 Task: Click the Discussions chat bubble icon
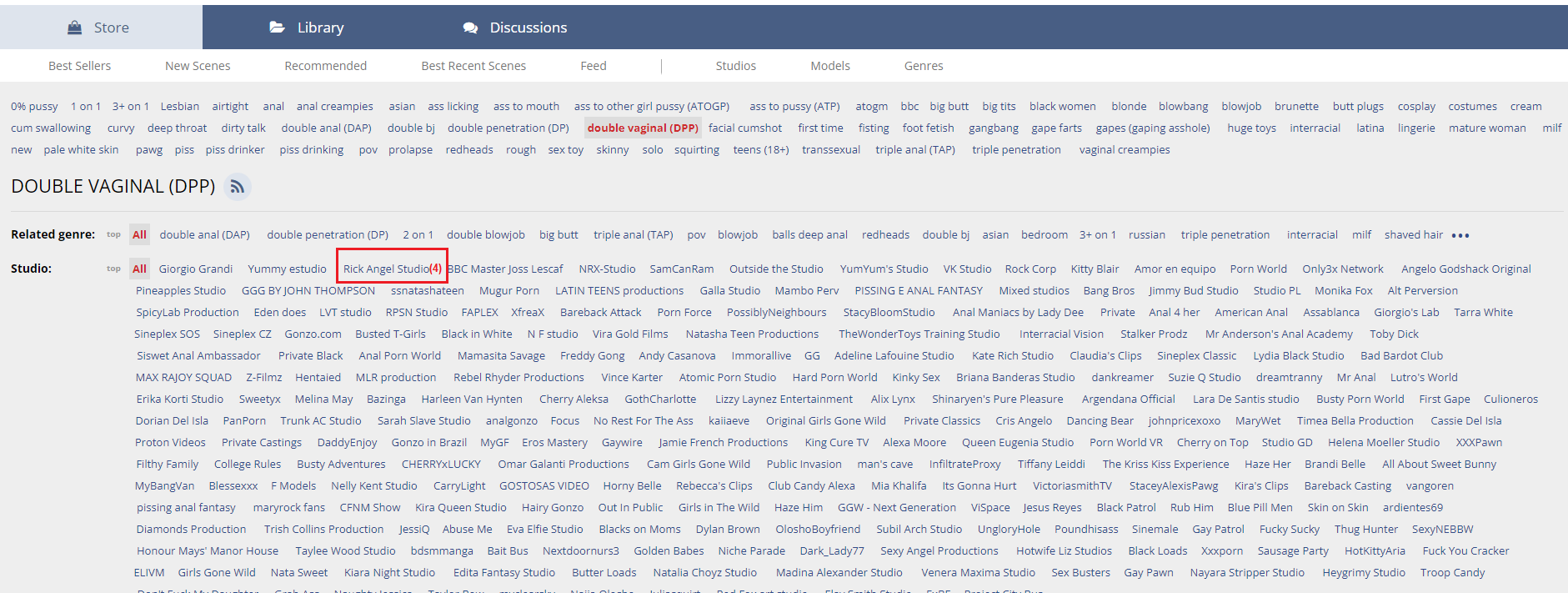(470, 28)
